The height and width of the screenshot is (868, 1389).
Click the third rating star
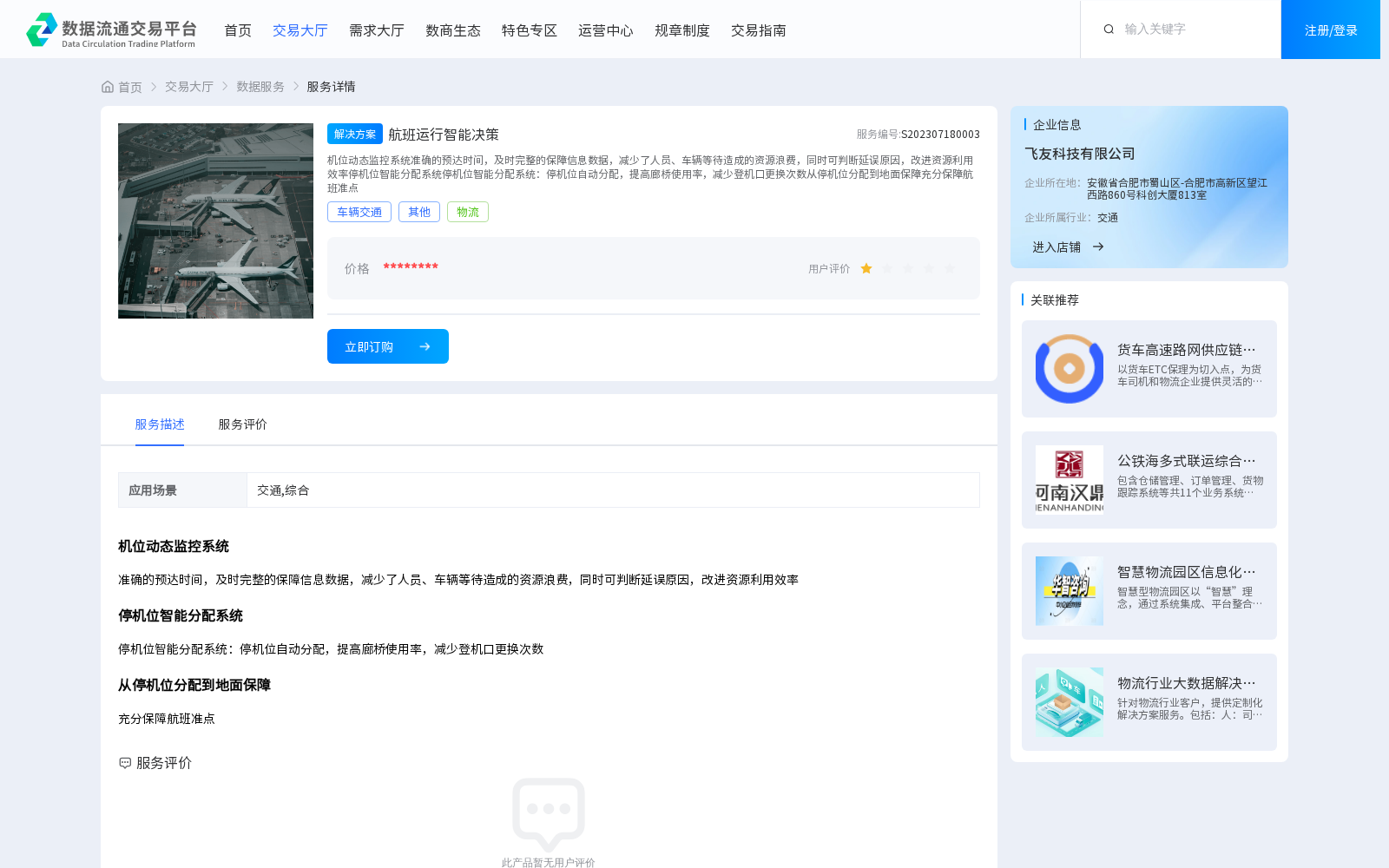[908, 269]
